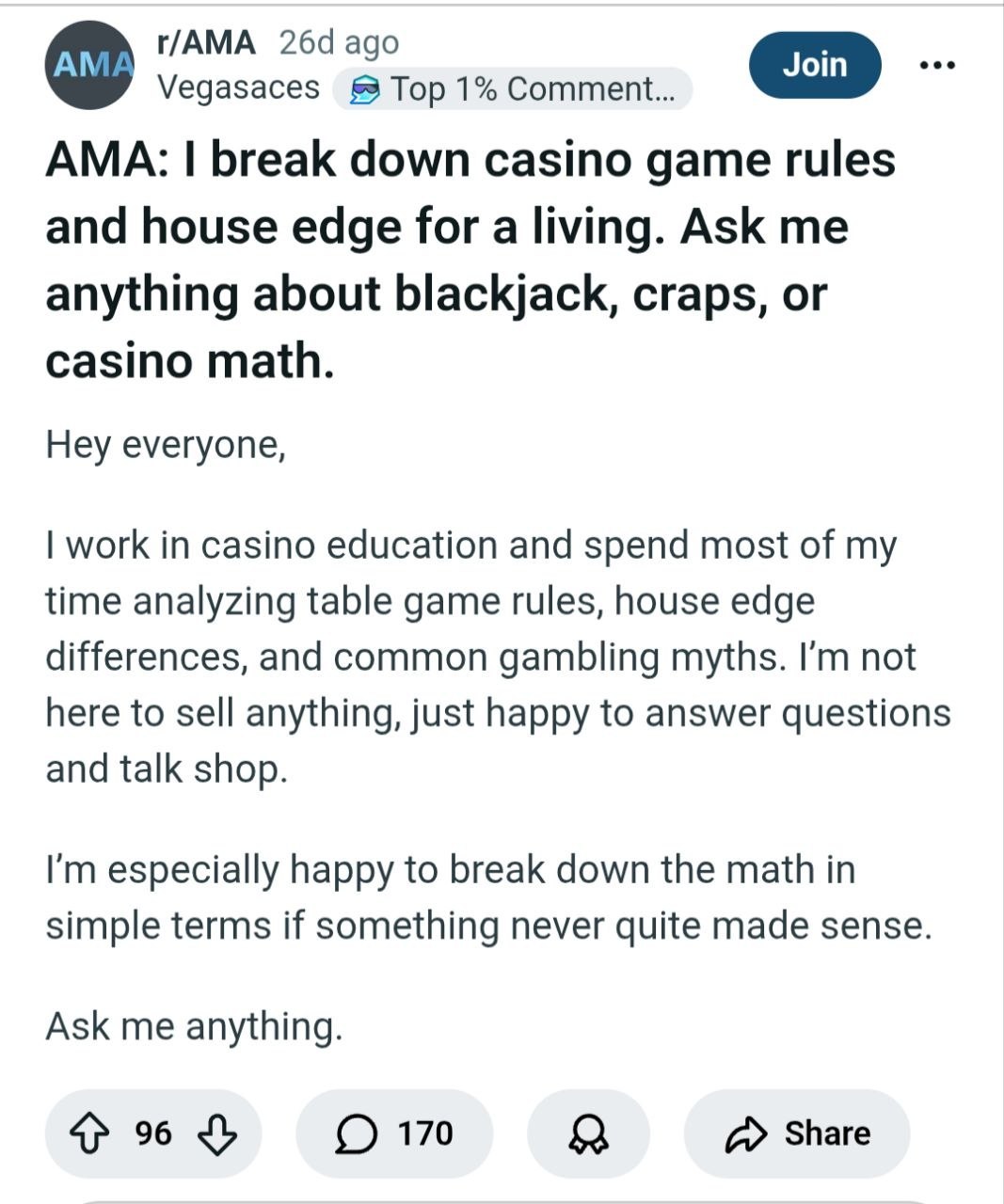The image size is (1004, 1204).
Task: Tap the sunglasses flair emoji icon
Action: click(x=365, y=90)
